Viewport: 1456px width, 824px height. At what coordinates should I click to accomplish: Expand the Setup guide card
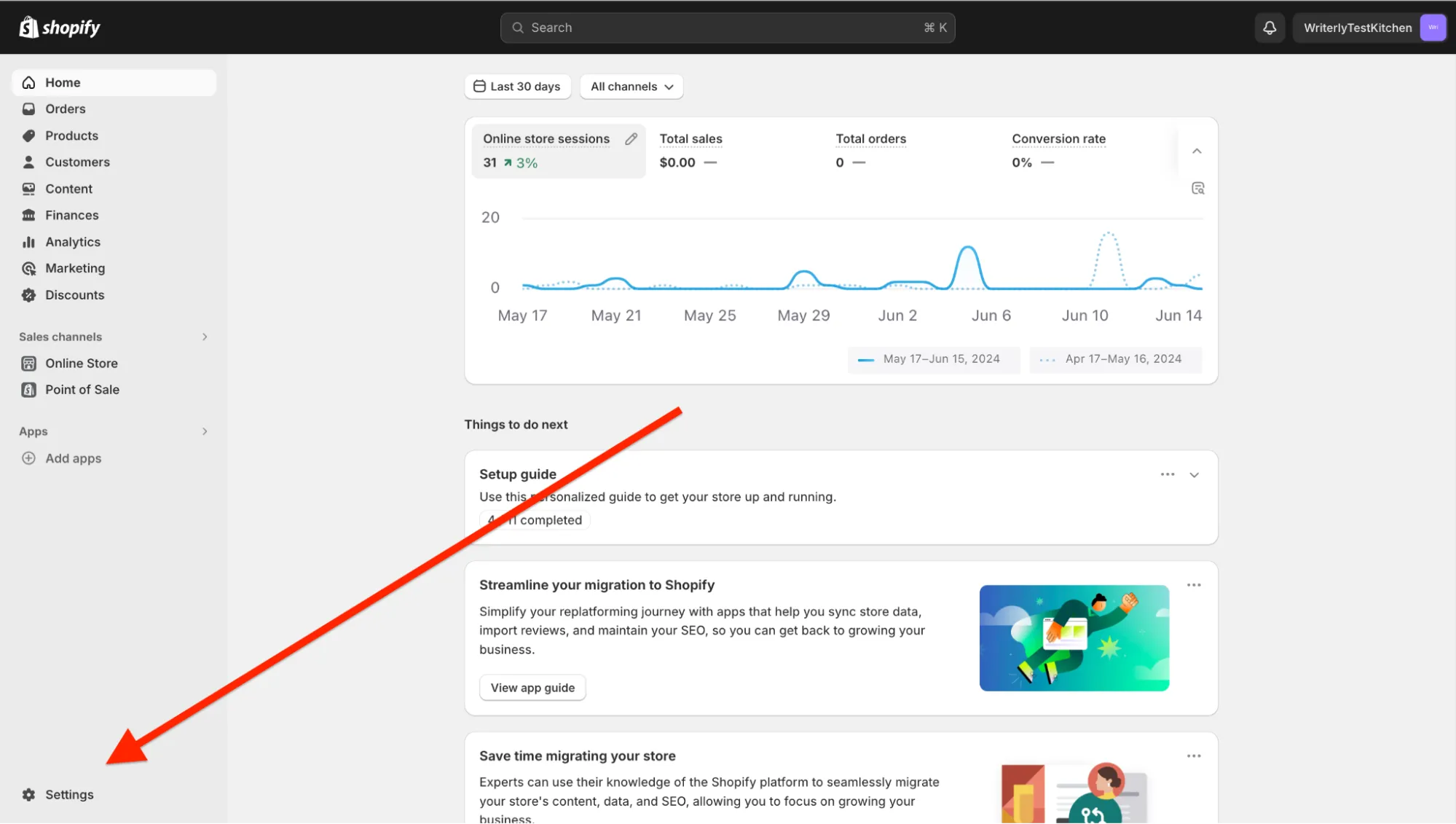point(1194,474)
